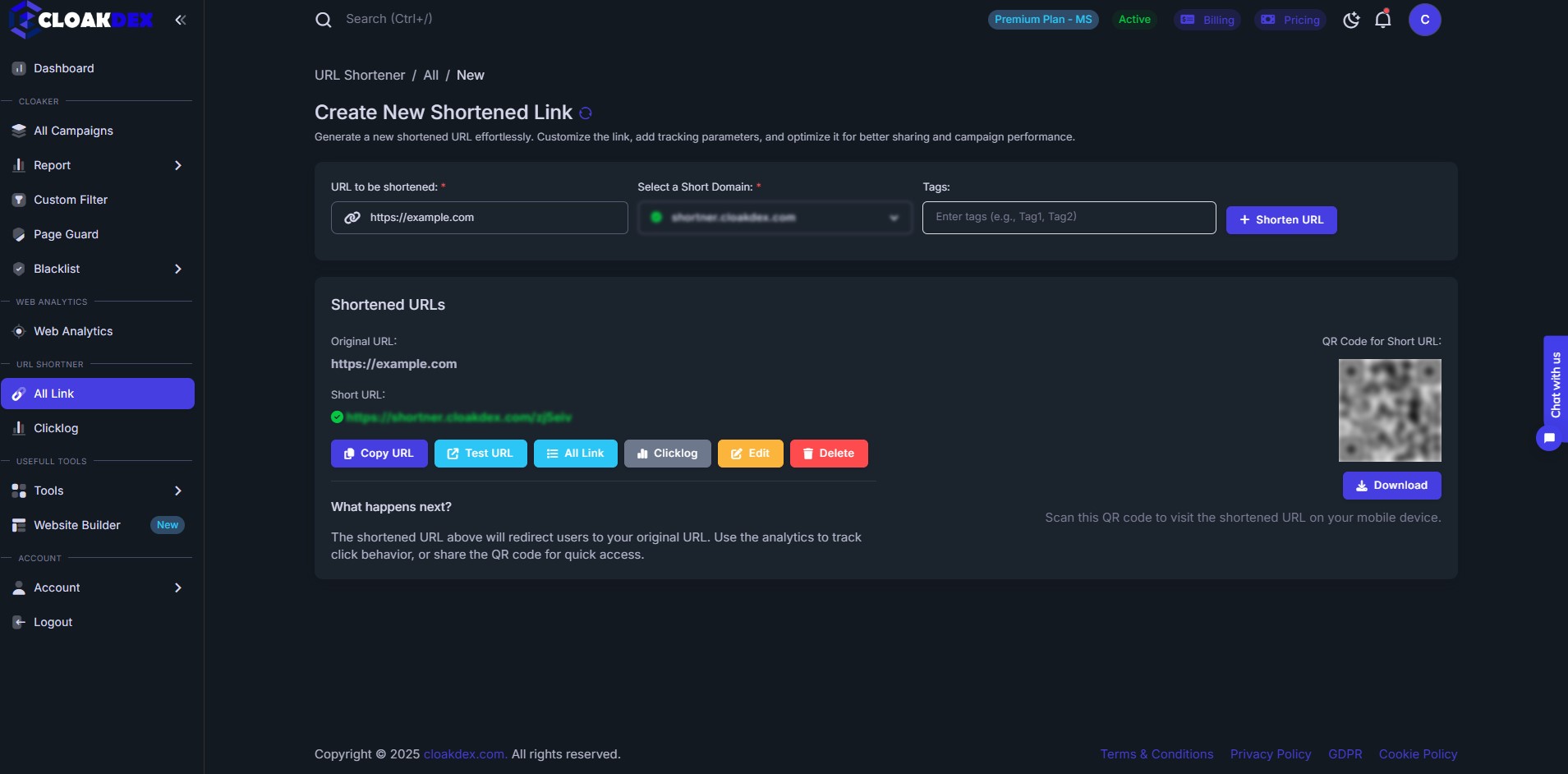The image size is (1568, 774).
Task: Open the Short Domain dropdown
Action: point(775,218)
